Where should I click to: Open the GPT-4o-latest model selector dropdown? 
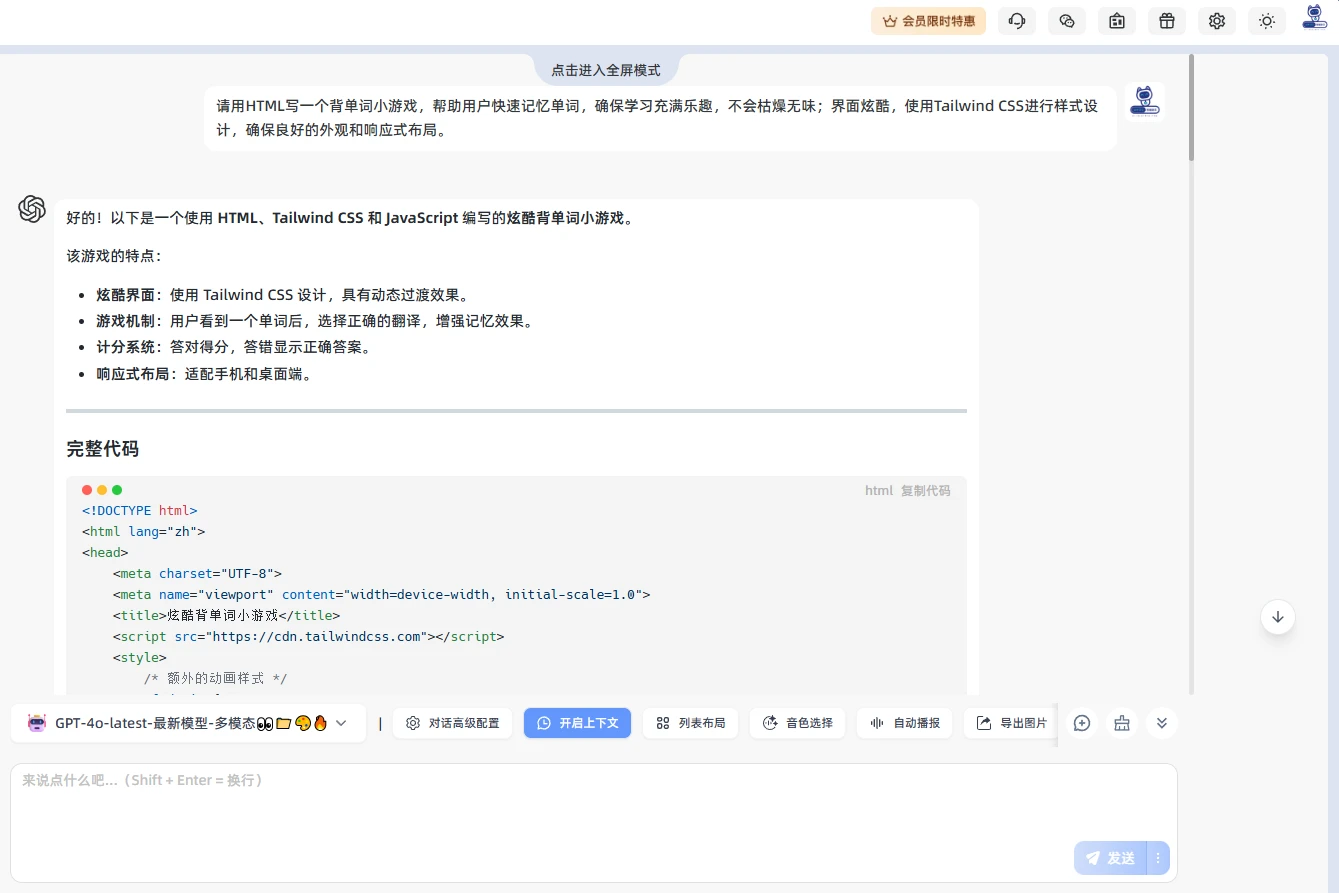coord(188,723)
